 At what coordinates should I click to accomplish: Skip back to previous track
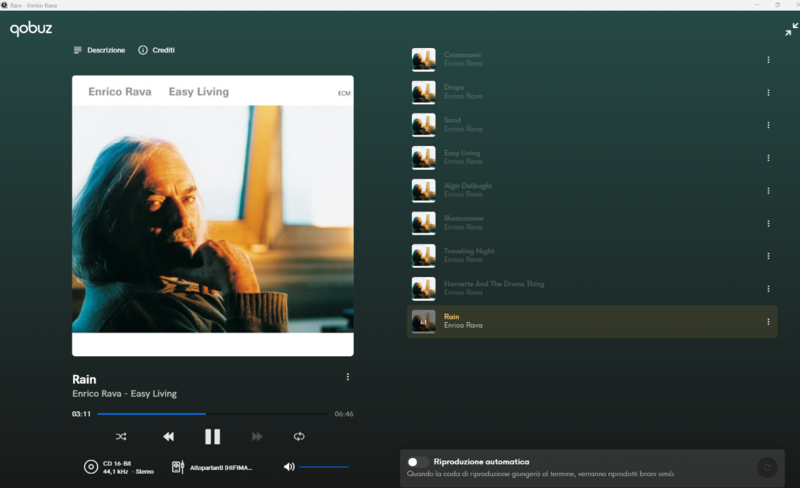(x=168, y=437)
